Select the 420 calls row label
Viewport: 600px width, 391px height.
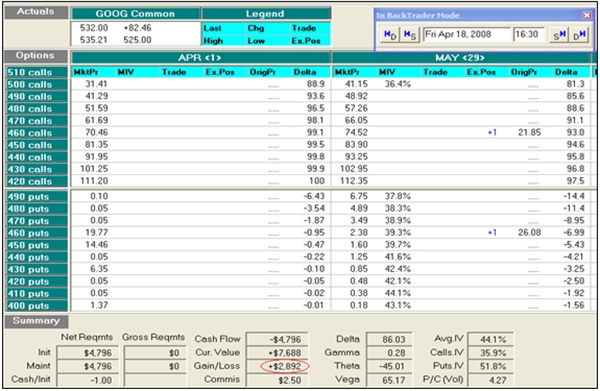coord(36,181)
